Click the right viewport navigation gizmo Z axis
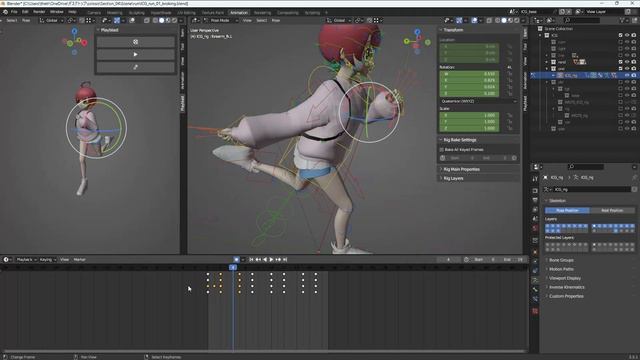 (417, 31)
